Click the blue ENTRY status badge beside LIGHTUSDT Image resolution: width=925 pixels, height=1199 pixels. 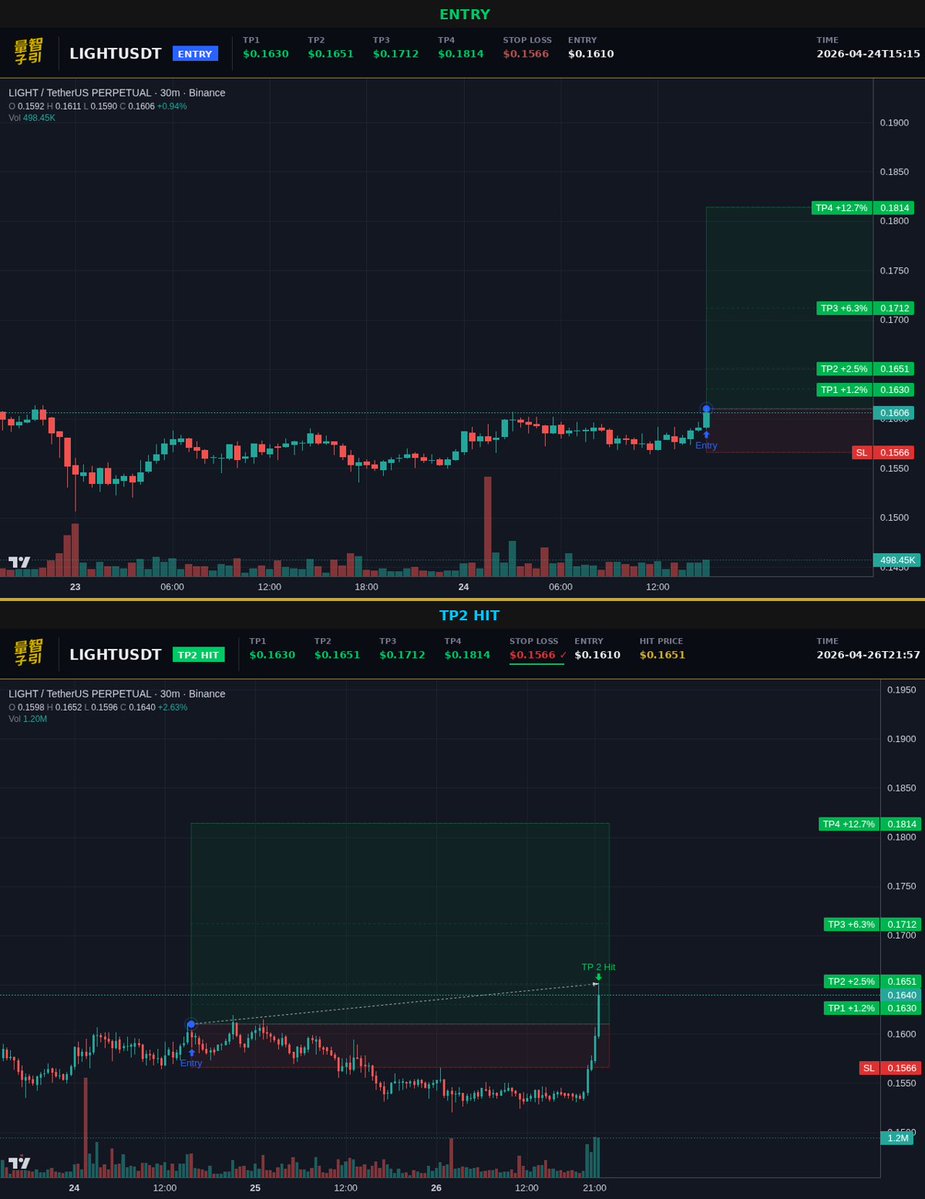pos(195,54)
